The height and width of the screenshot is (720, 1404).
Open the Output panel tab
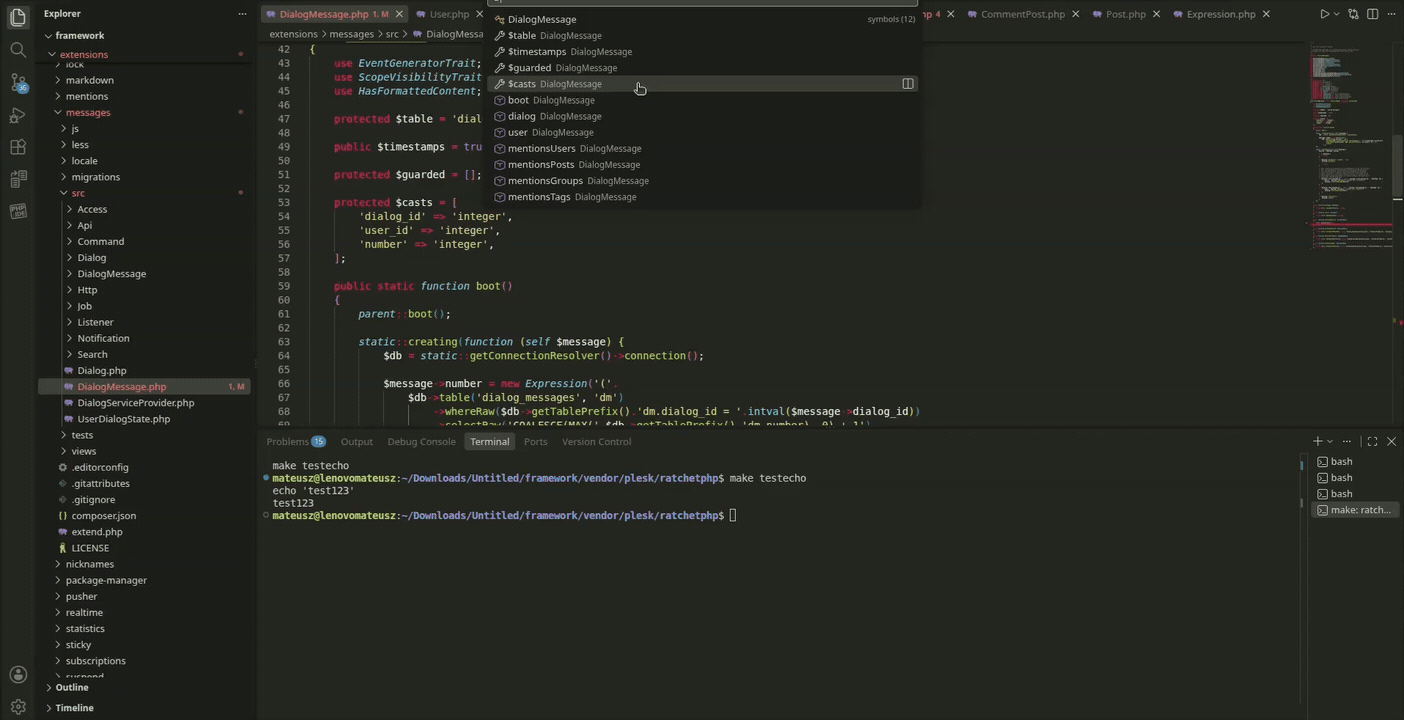click(356, 441)
